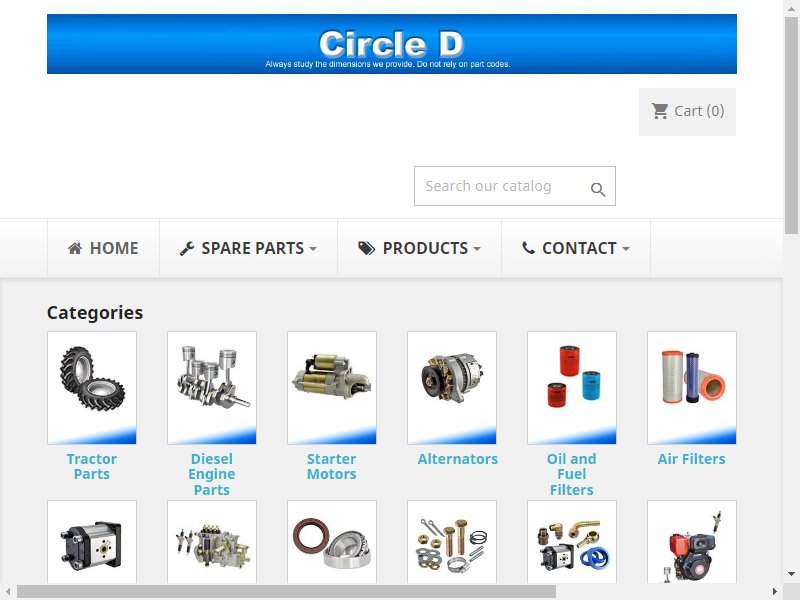
Task: Click the phone icon beside Contact
Action: click(x=528, y=248)
